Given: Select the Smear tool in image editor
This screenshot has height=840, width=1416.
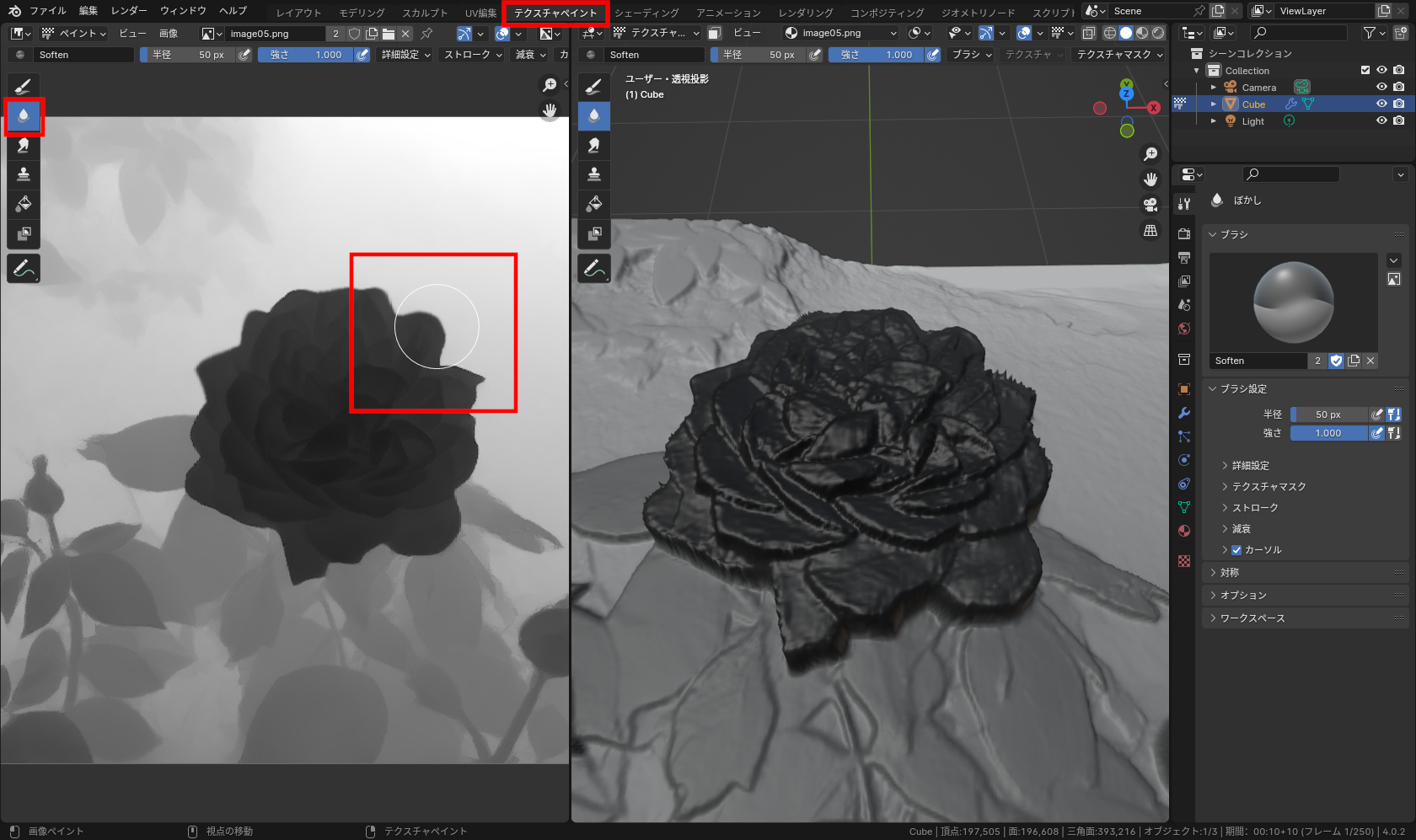Looking at the screenshot, I should tap(24, 145).
